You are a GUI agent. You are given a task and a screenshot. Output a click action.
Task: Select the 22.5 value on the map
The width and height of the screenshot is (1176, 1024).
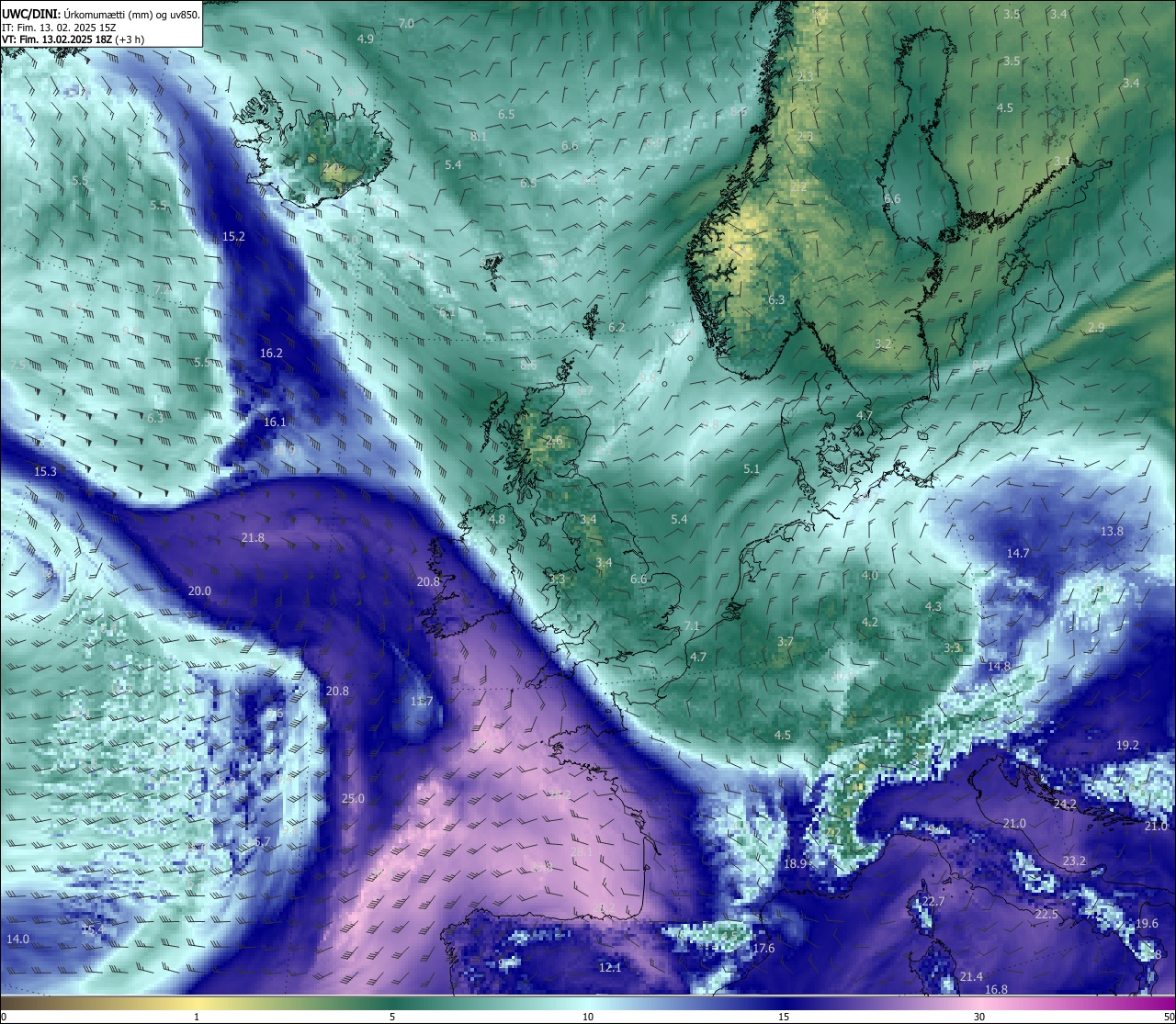pos(1046,914)
